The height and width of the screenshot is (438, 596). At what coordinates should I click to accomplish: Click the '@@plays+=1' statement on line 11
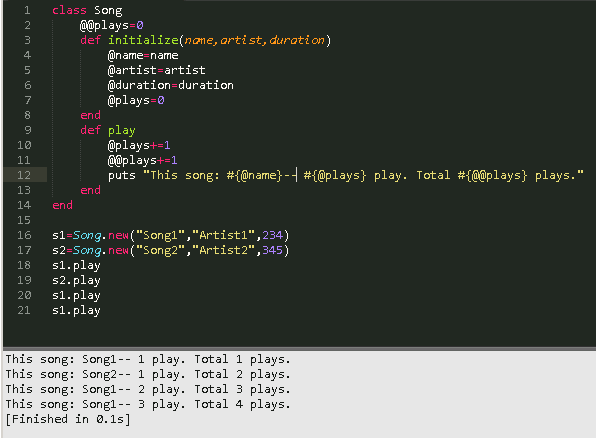143,160
